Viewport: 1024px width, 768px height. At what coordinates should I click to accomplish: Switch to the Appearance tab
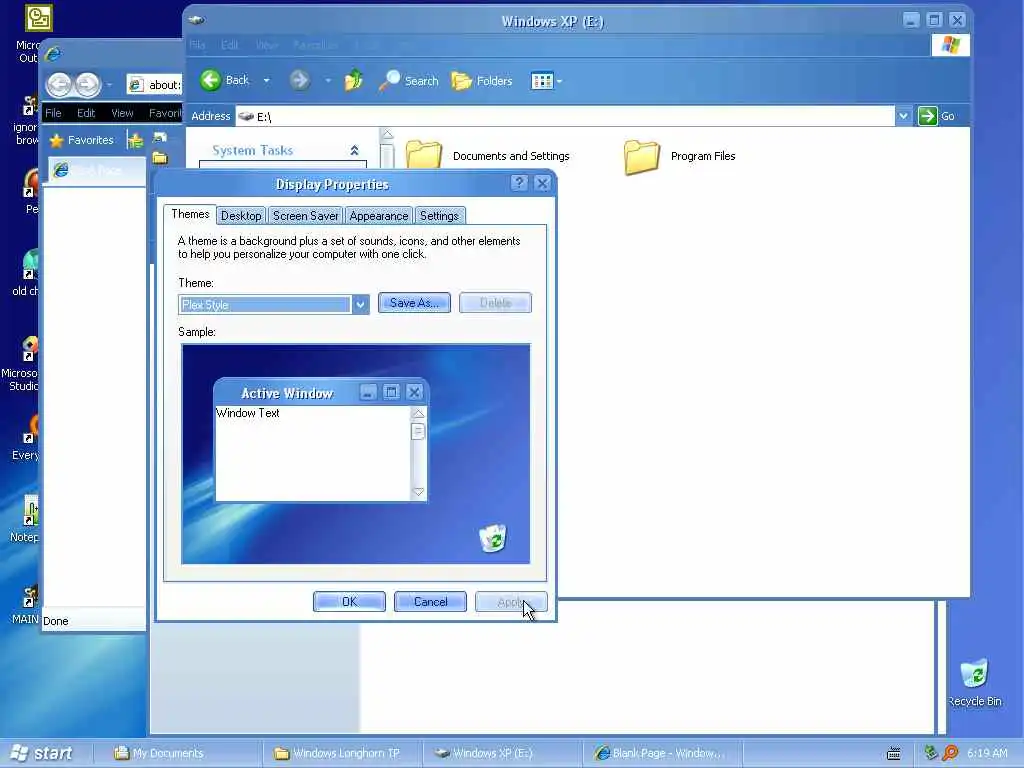[379, 216]
